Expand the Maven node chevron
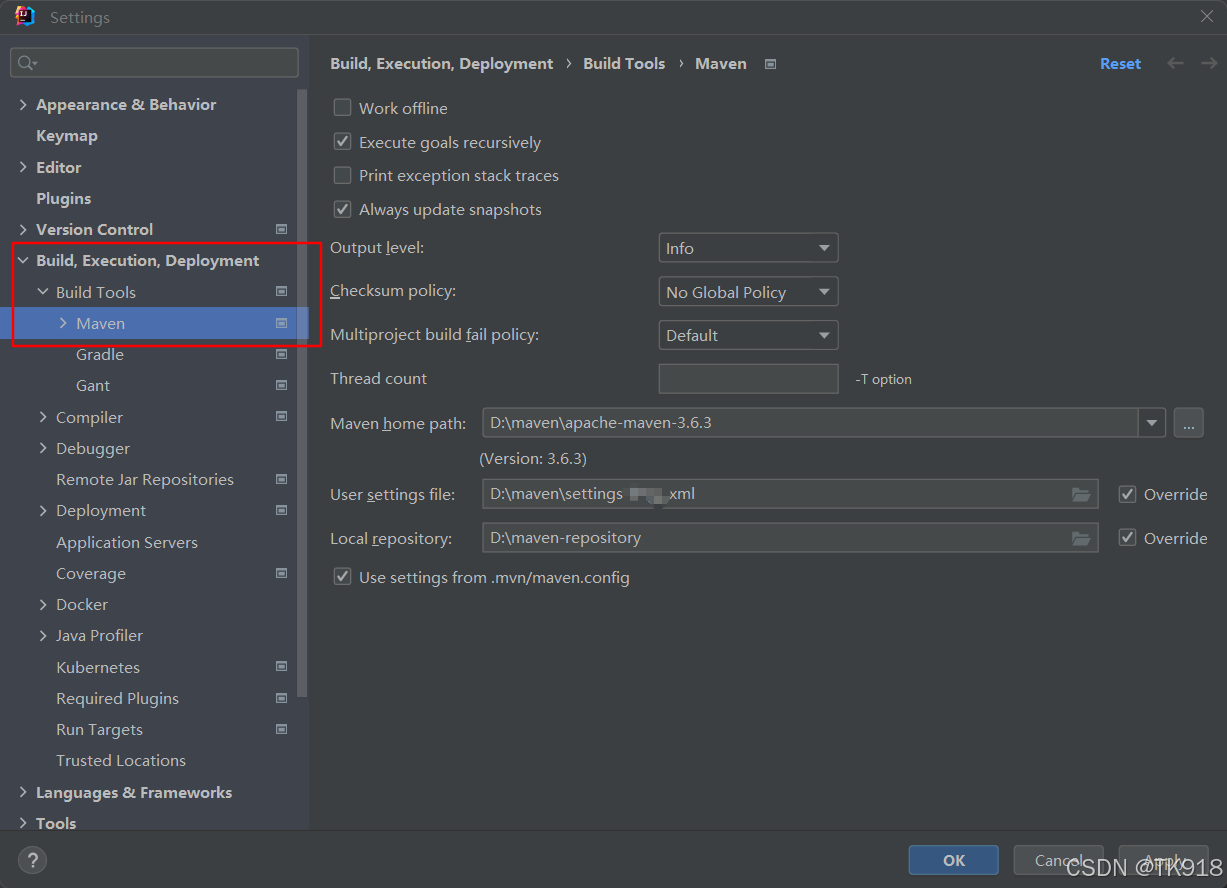The width and height of the screenshot is (1227, 888). point(63,323)
